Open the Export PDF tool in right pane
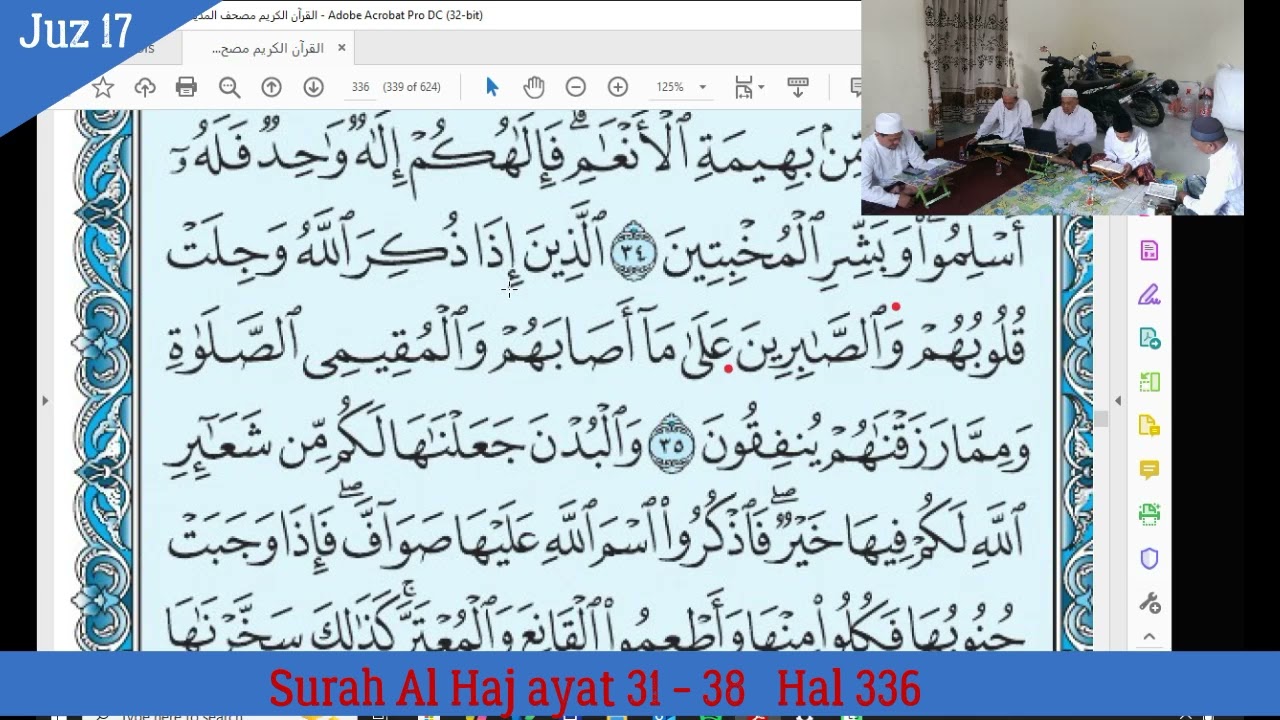Viewport: 1280px width, 720px height. (1149, 338)
